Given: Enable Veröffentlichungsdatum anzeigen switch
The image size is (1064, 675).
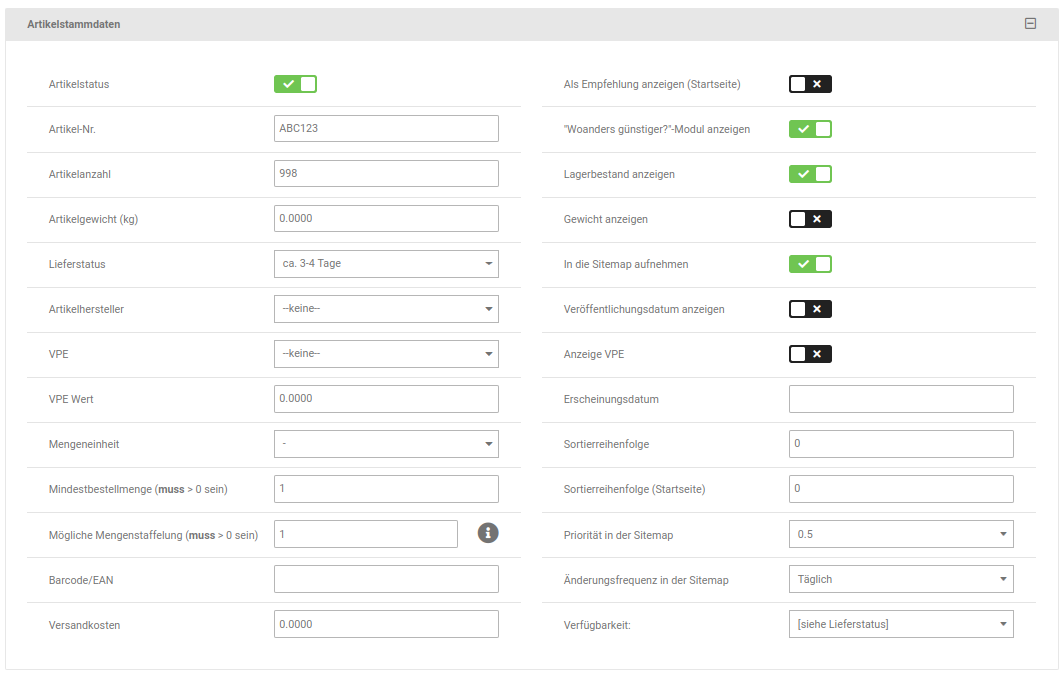Looking at the screenshot, I should click(x=810, y=309).
